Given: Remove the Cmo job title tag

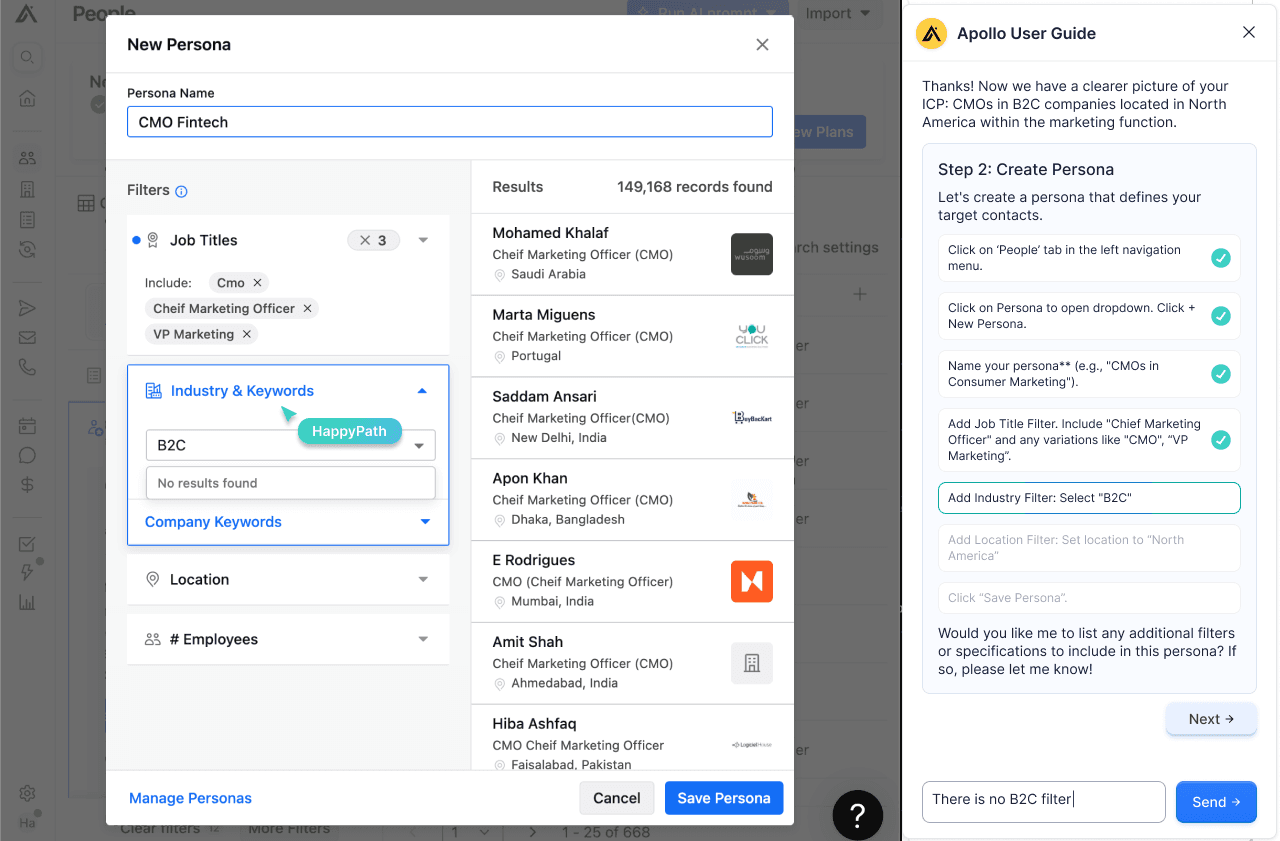Looking at the screenshot, I should tap(257, 283).
